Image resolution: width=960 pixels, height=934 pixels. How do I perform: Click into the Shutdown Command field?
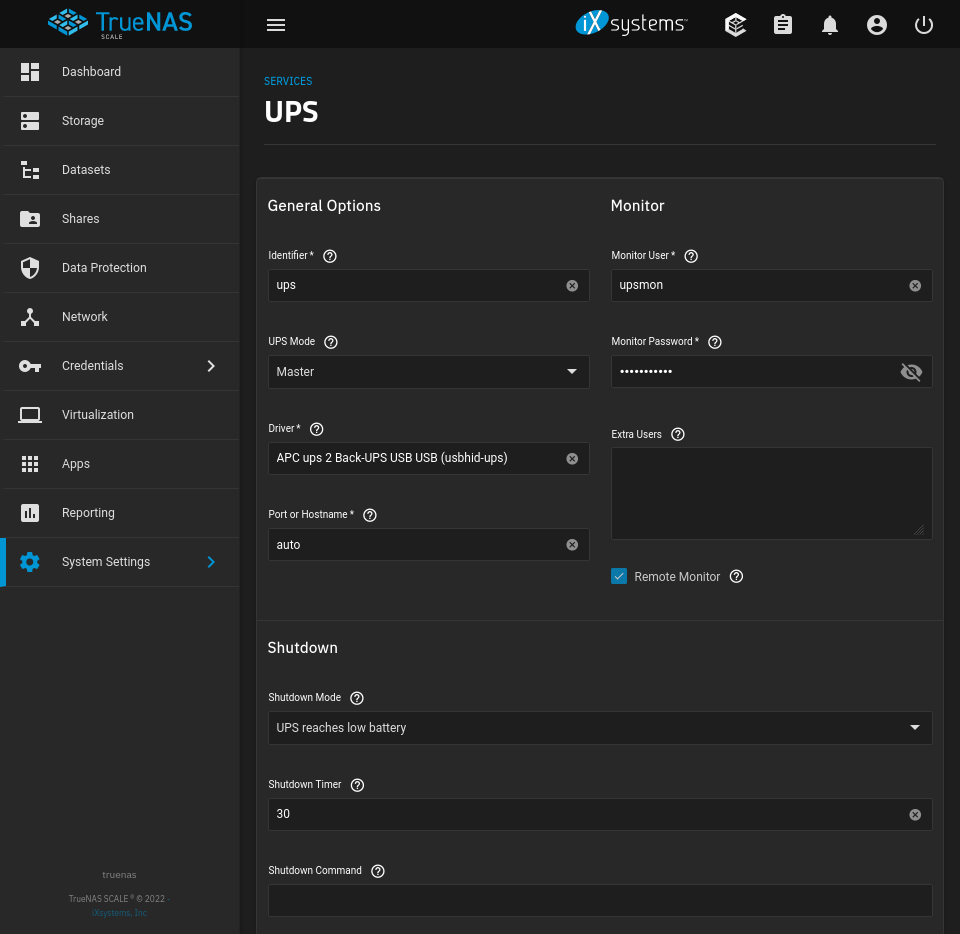tap(600, 900)
